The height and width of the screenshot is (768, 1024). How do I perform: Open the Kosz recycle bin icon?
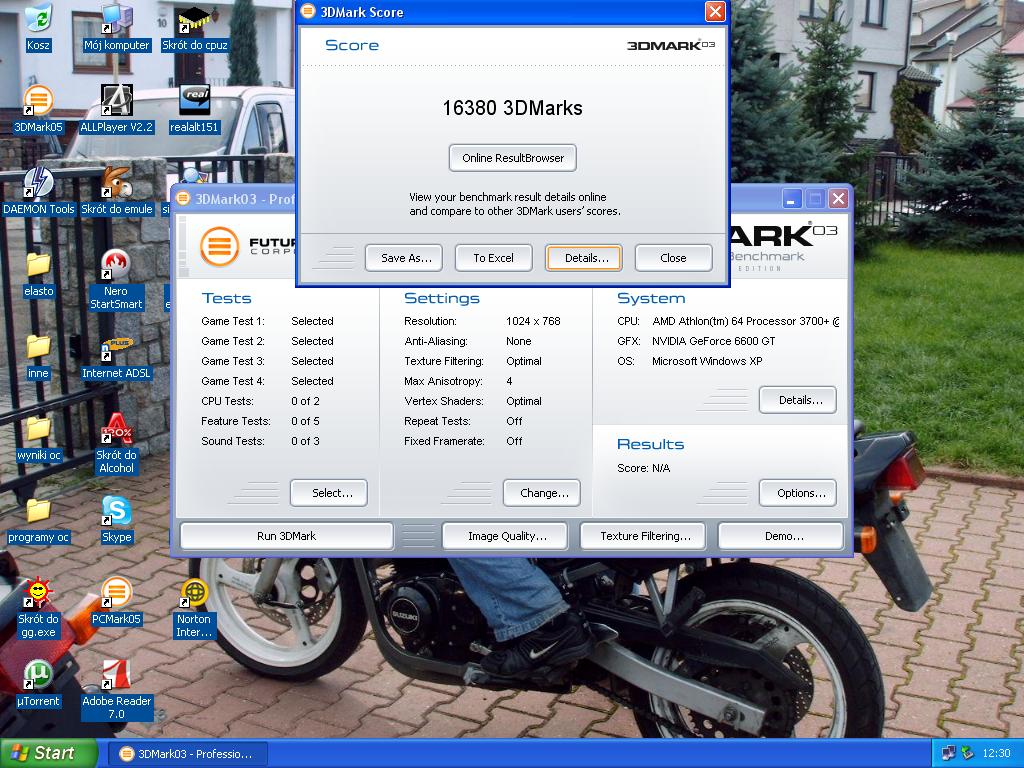pos(38,27)
